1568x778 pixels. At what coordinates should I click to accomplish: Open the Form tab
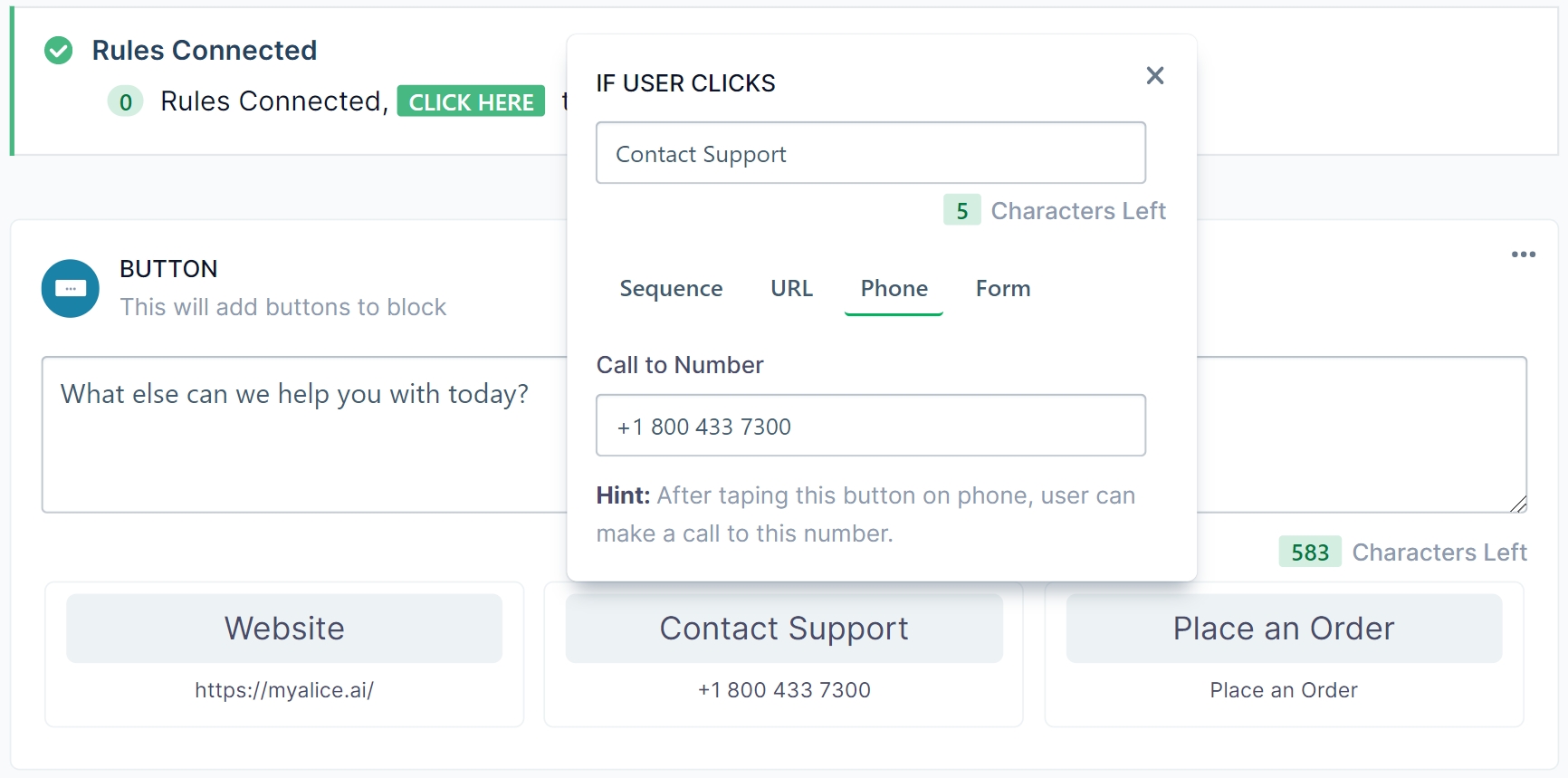pyautogui.click(x=1003, y=289)
